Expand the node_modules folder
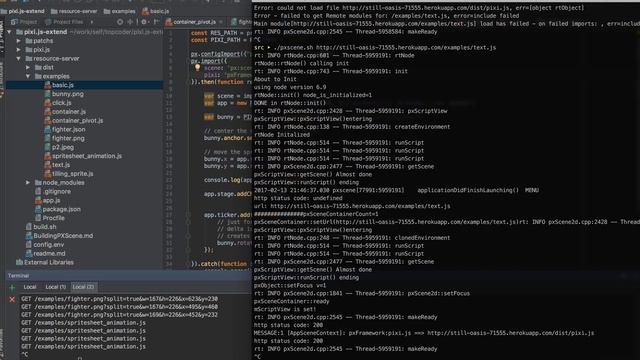640x360 pixels. pos(28,182)
